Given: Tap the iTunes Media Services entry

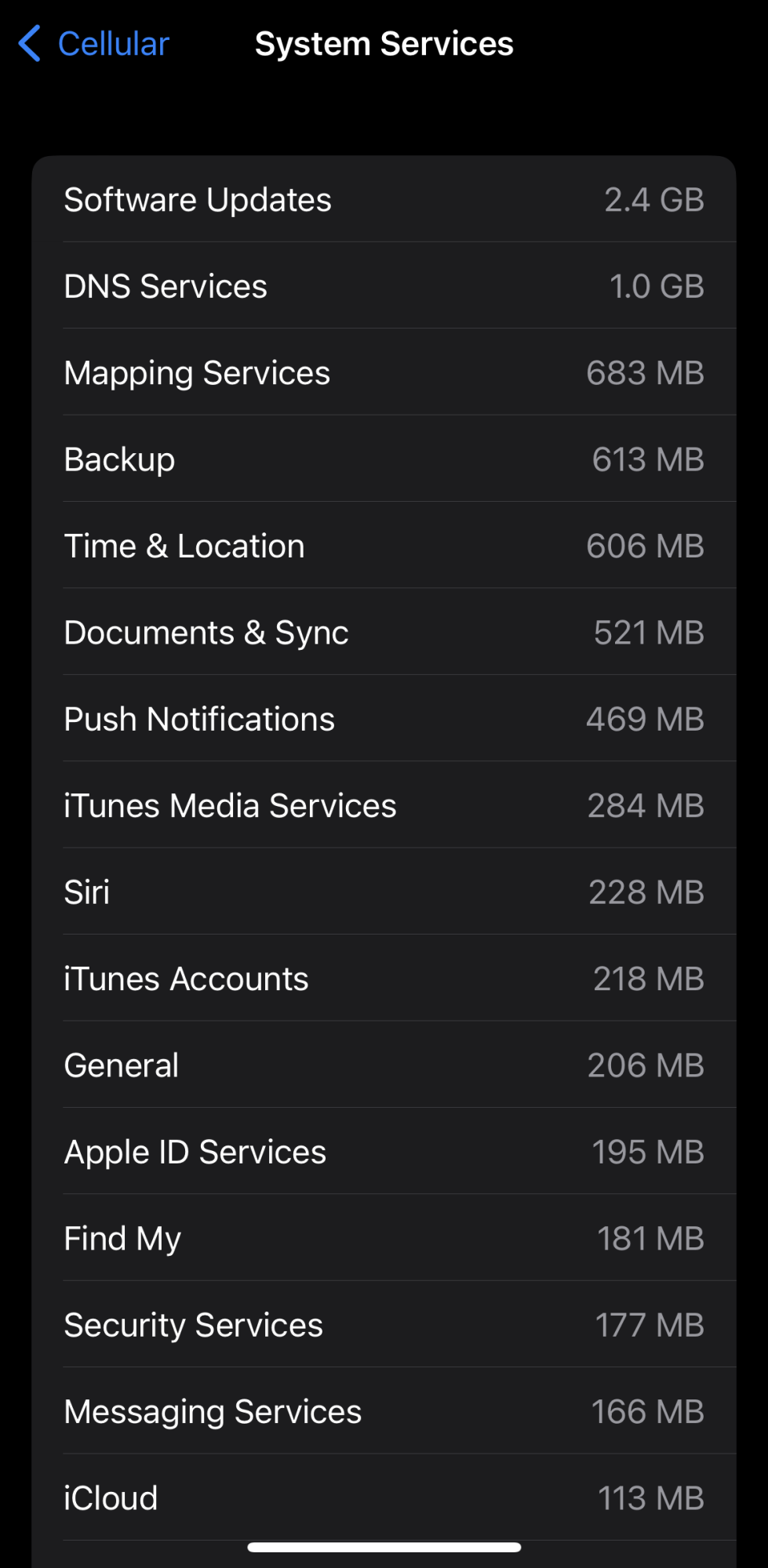Looking at the screenshot, I should [x=384, y=806].
